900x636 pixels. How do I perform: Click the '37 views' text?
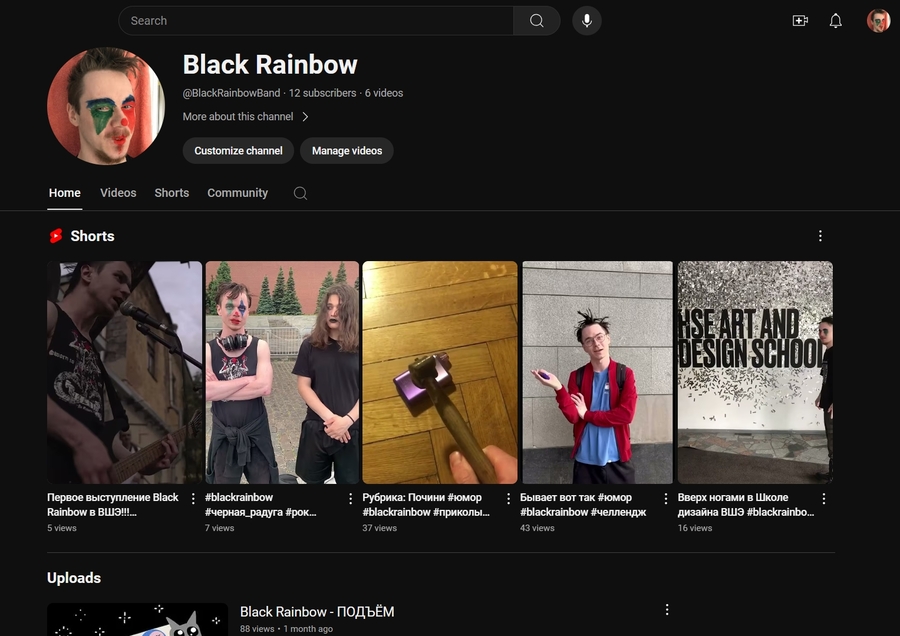click(x=379, y=528)
